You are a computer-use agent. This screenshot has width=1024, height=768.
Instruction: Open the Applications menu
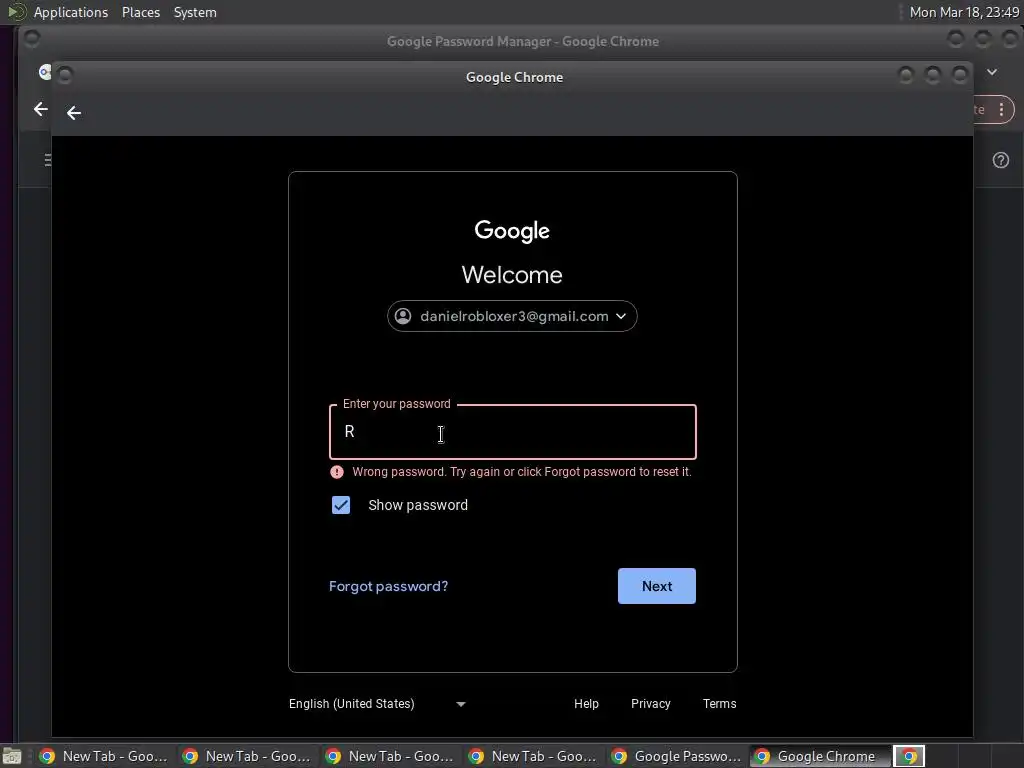[x=71, y=12]
